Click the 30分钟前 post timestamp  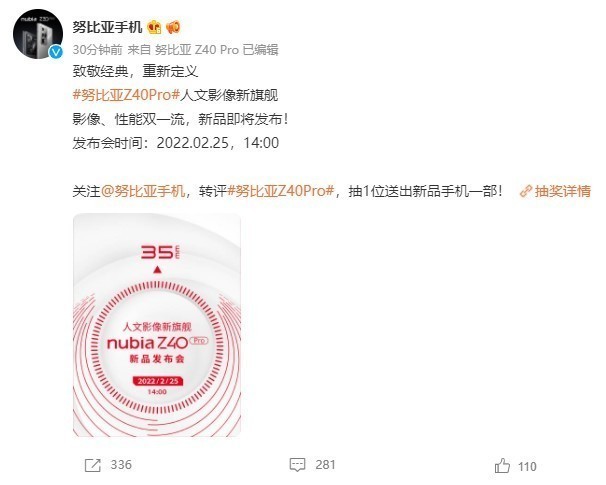point(97,50)
